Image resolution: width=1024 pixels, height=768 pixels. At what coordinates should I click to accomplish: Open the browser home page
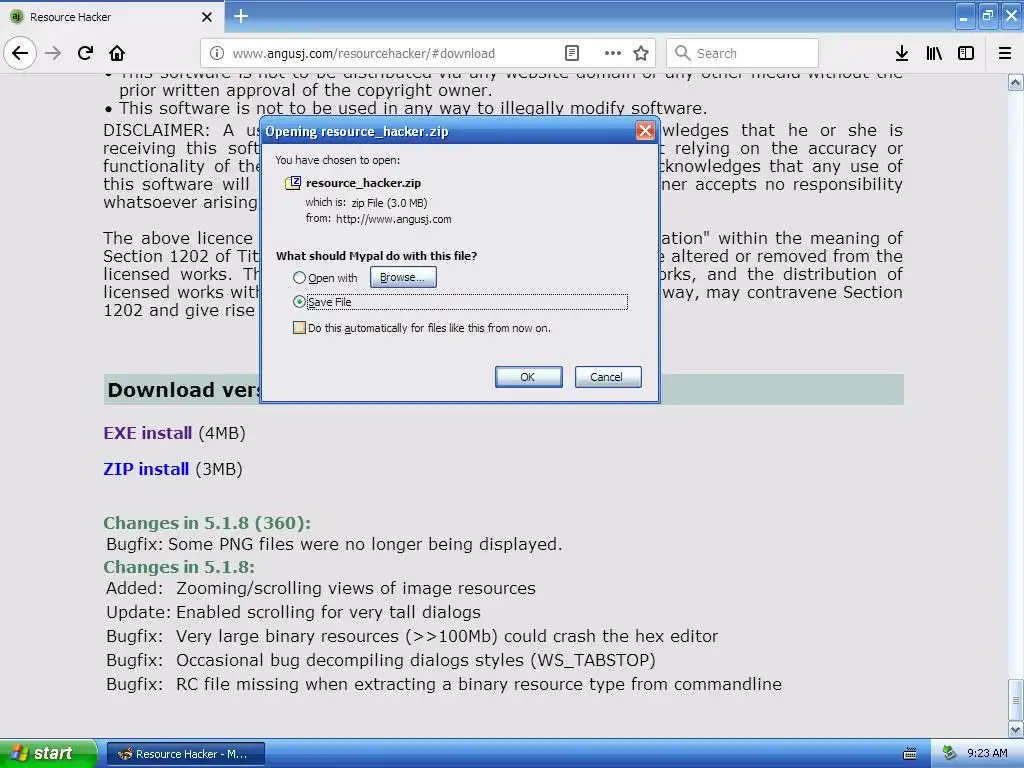[117, 53]
